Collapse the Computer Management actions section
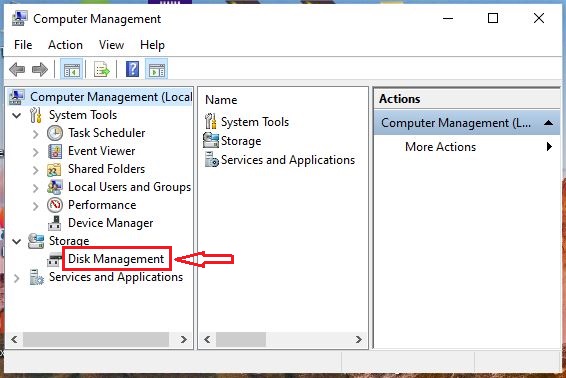The width and height of the screenshot is (566, 378). [548, 123]
